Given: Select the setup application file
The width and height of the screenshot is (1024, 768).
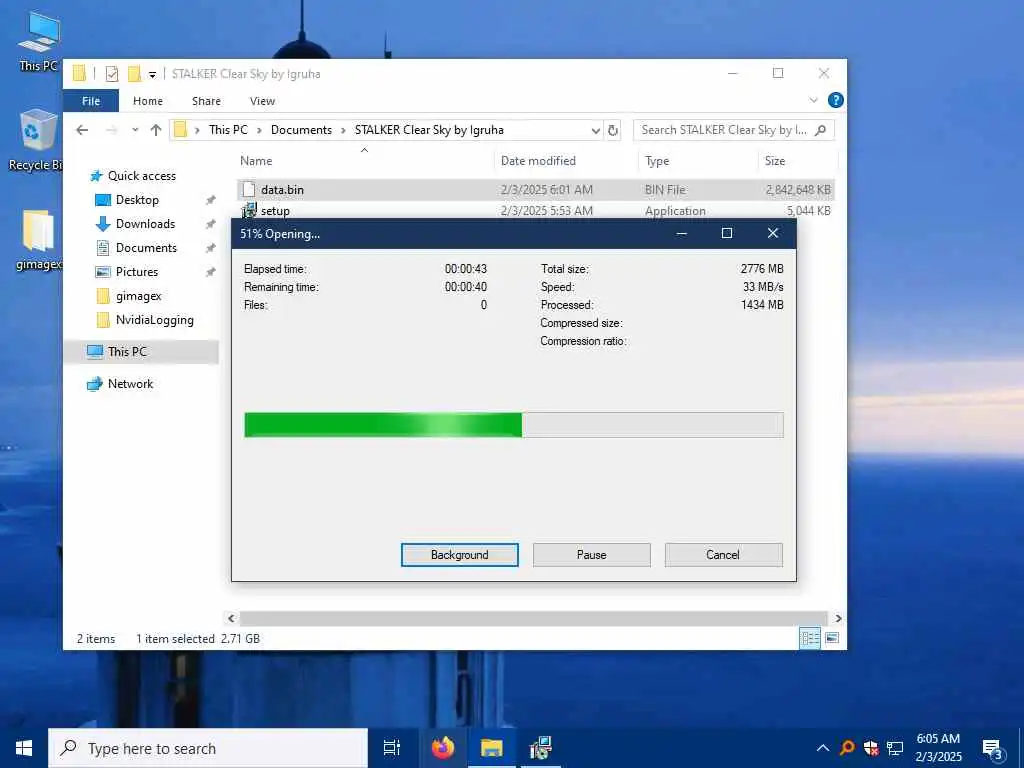Looking at the screenshot, I should point(536,211).
